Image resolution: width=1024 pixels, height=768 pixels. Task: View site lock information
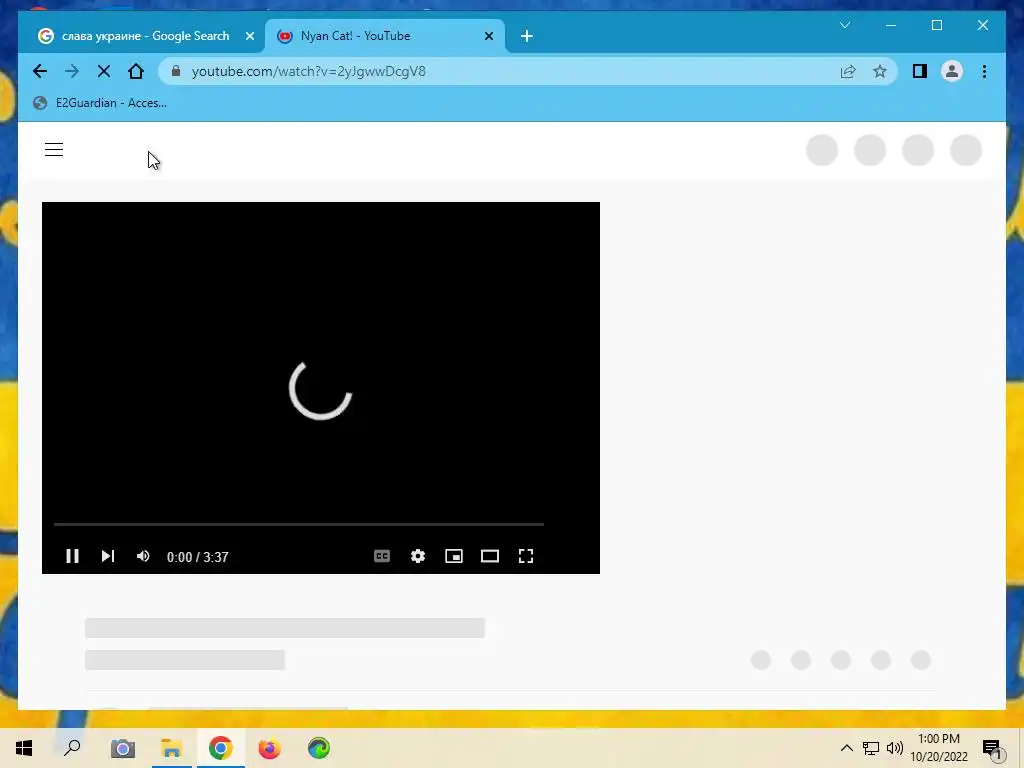click(x=176, y=71)
